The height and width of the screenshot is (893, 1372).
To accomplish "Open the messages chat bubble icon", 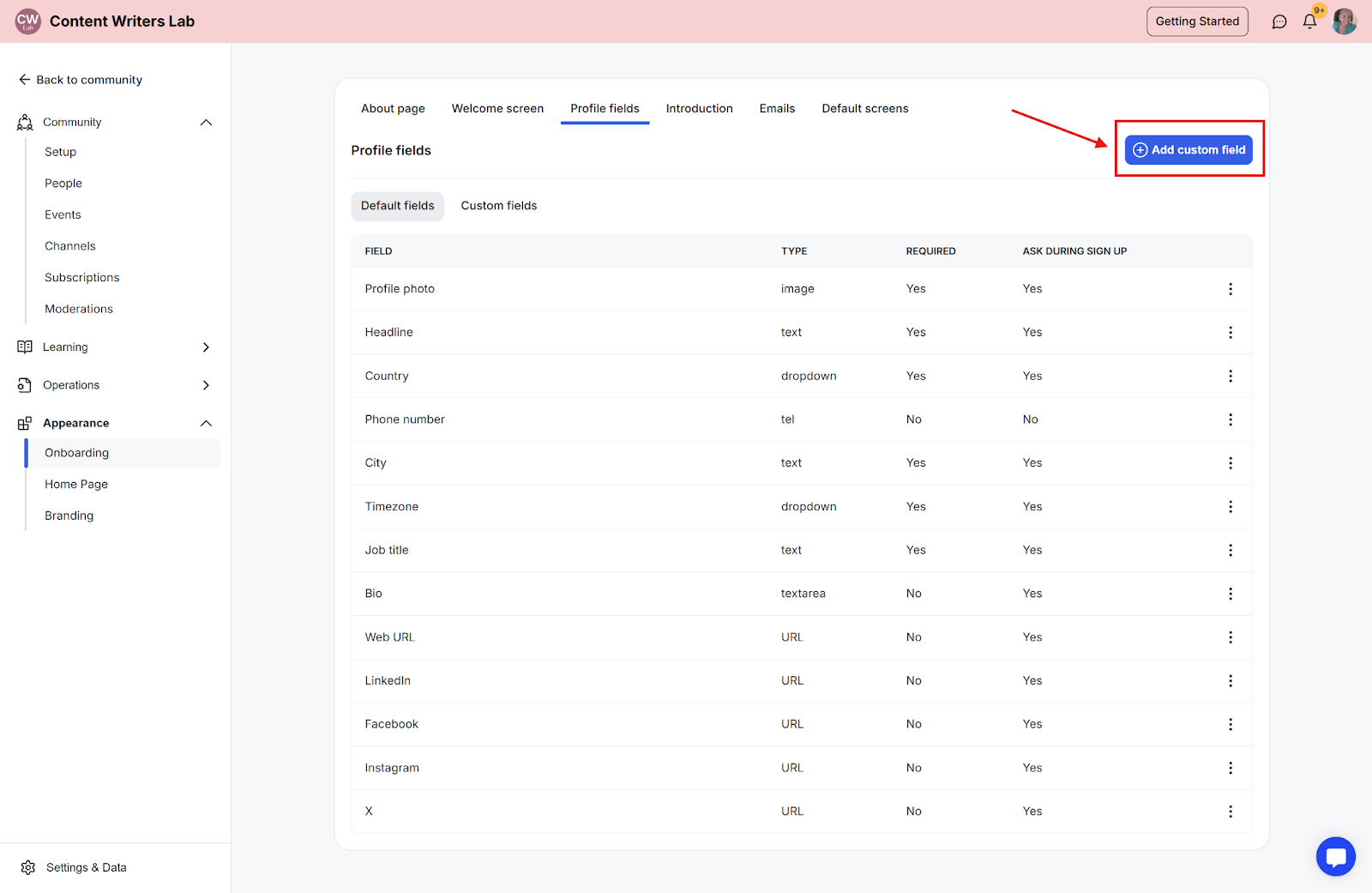I will (x=1279, y=21).
